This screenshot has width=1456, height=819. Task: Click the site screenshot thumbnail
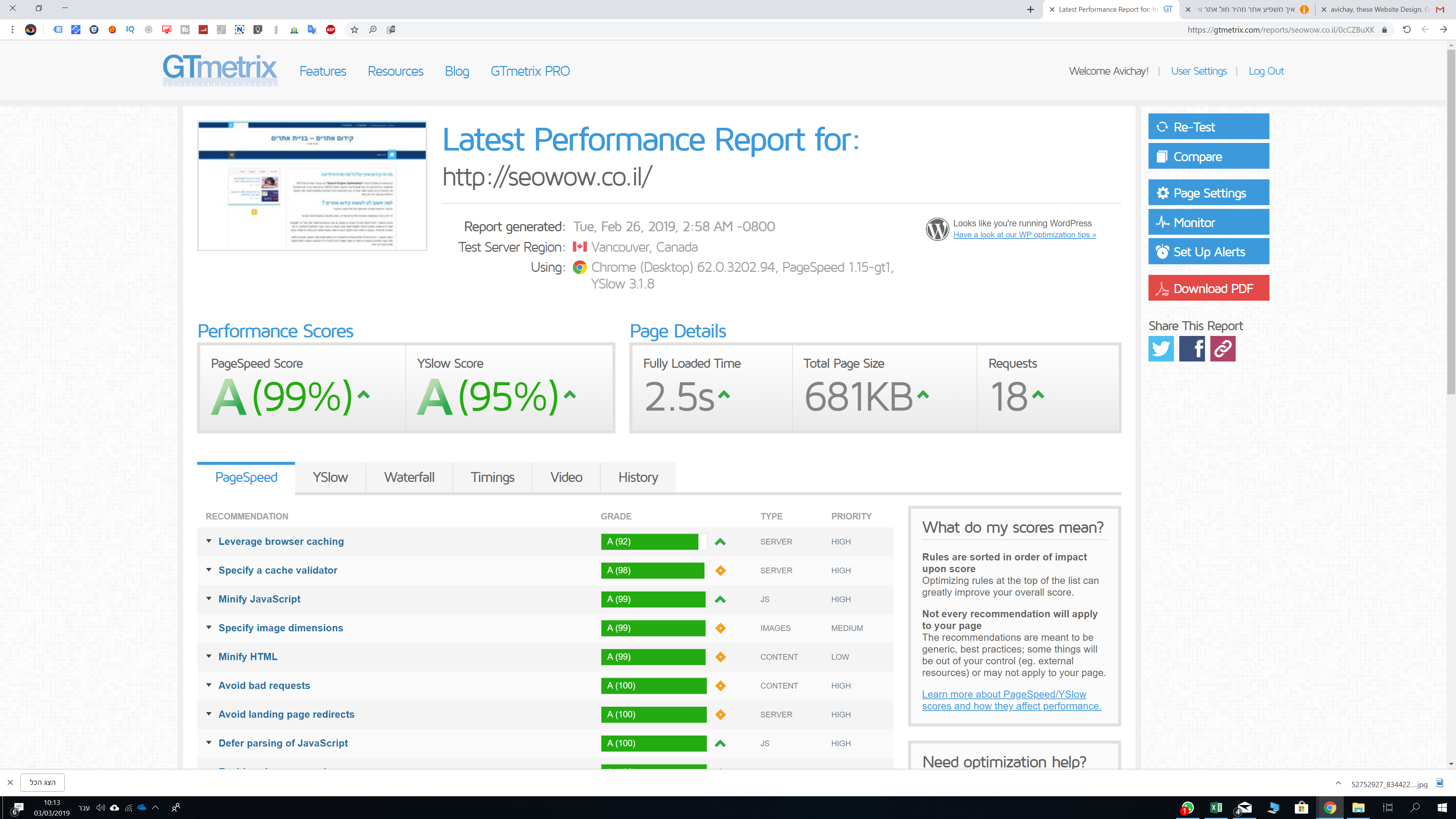[312, 185]
